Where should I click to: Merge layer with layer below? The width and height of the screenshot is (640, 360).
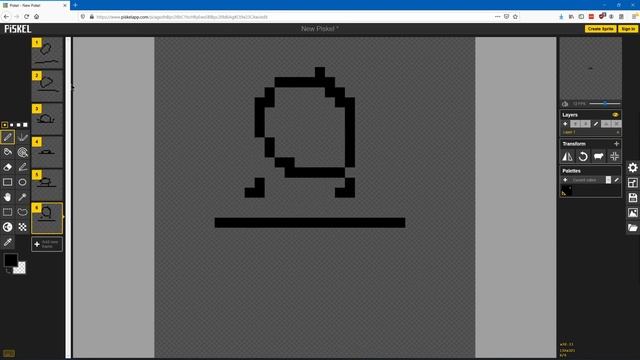[606, 124]
